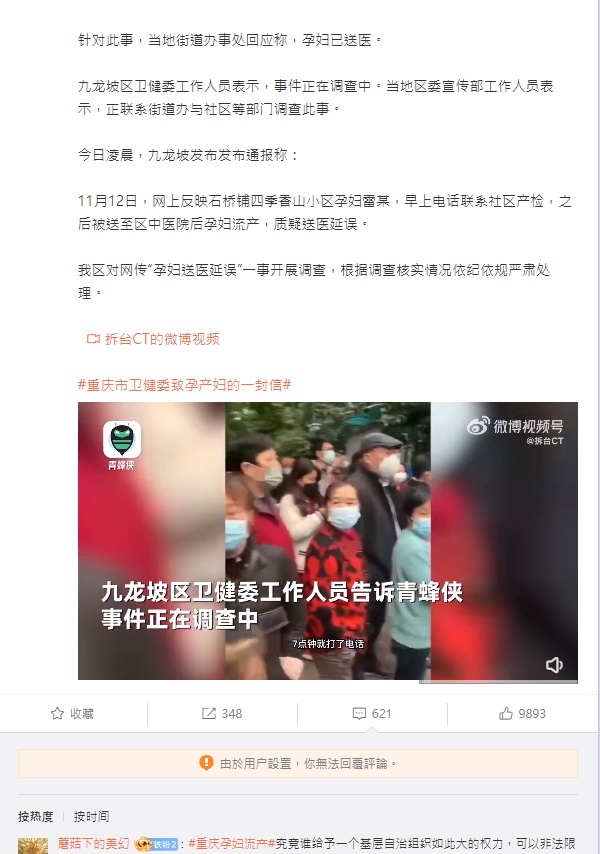600x854 pixels.
Task: Click the video progress bar
Action: point(328,681)
